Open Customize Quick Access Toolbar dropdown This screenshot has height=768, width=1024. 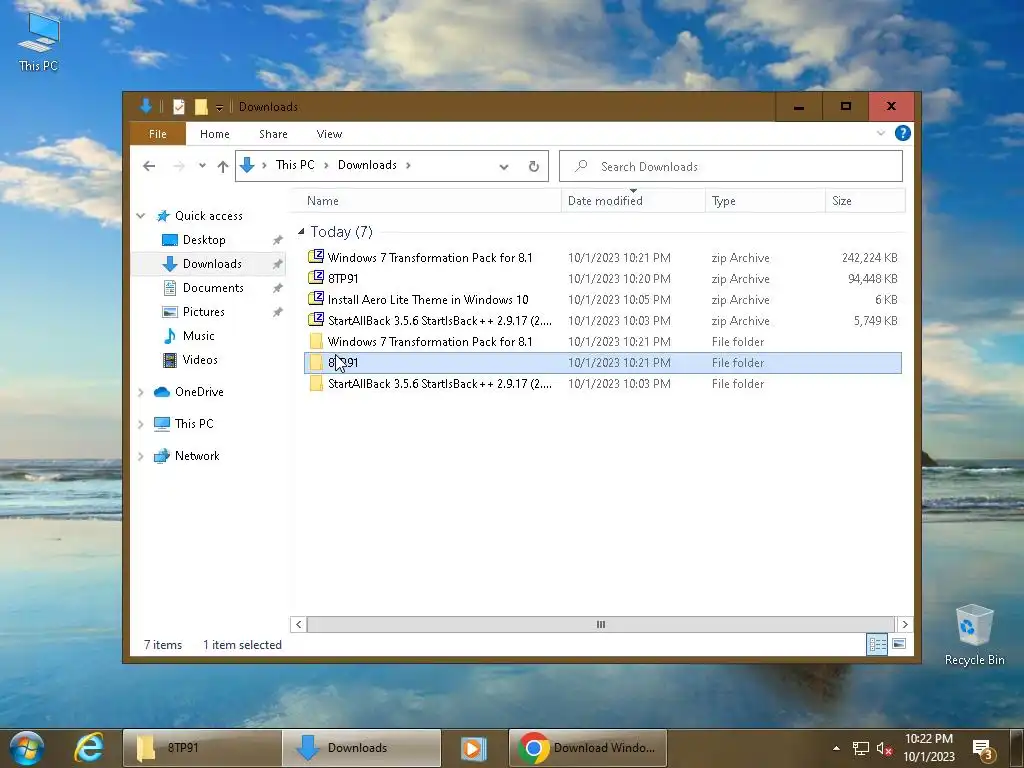(219, 107)
